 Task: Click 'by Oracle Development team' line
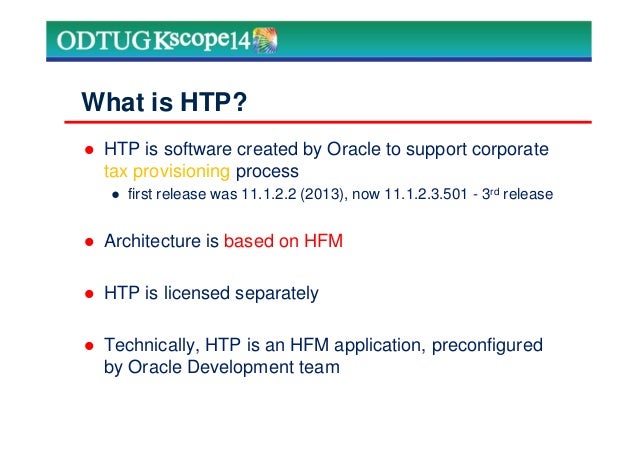point(222,367)
